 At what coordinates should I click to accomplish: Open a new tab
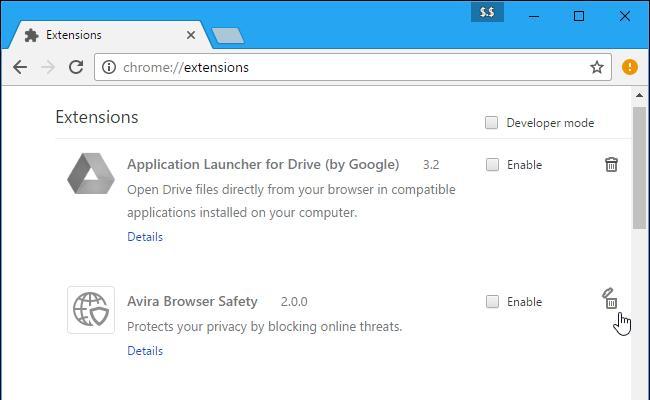[228, 36]
